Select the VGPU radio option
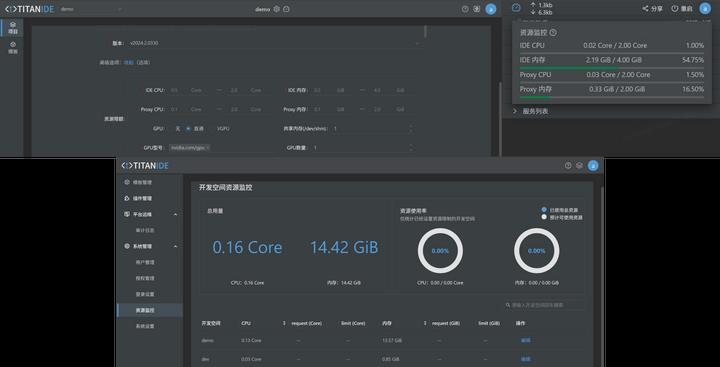720x367 pixels. (223, 129)
